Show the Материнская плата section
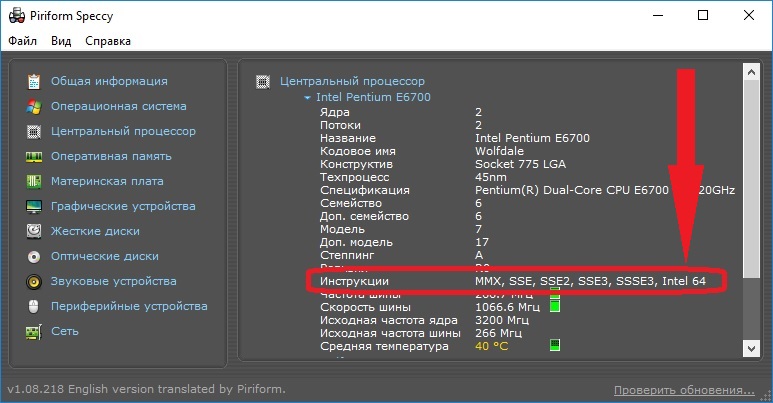The height and width of the screenshot is (403, 773). 107,182
